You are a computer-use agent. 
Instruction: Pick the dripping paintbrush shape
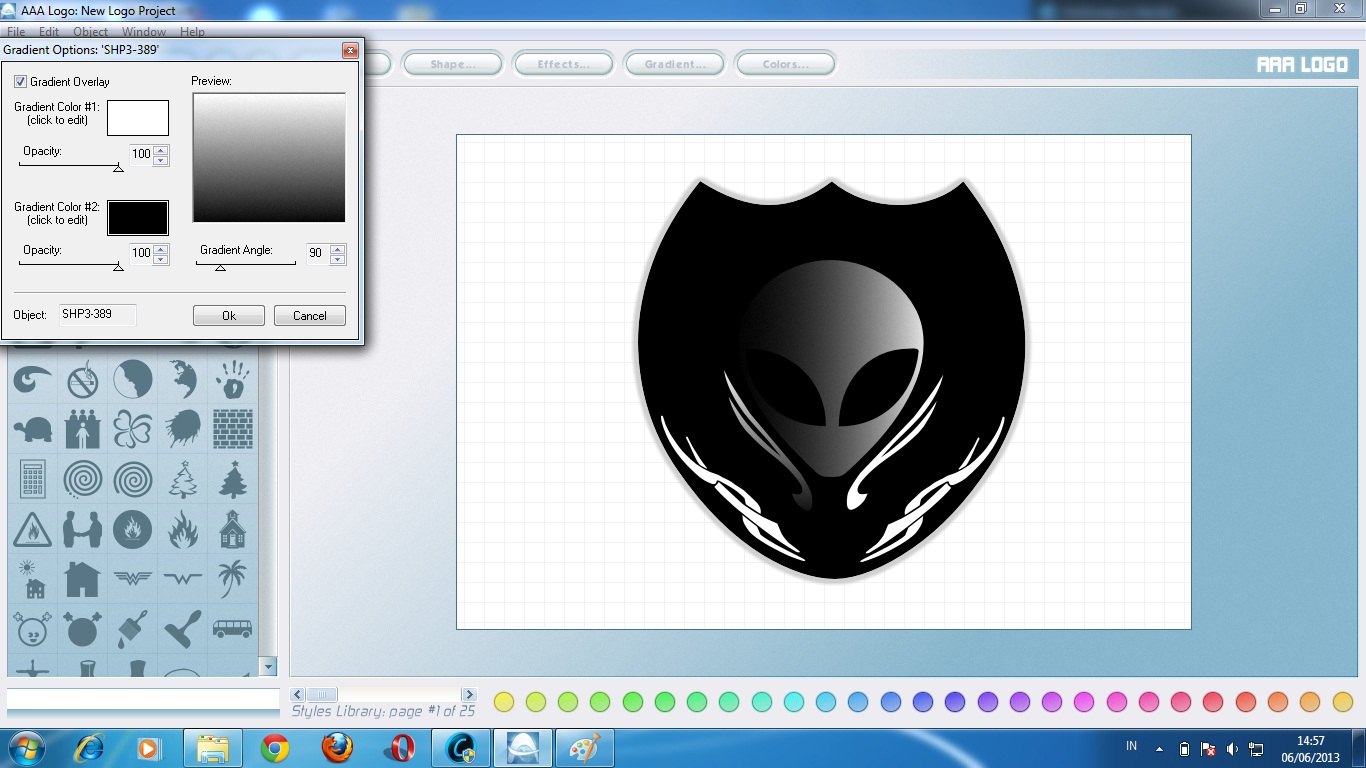[132, 628]
